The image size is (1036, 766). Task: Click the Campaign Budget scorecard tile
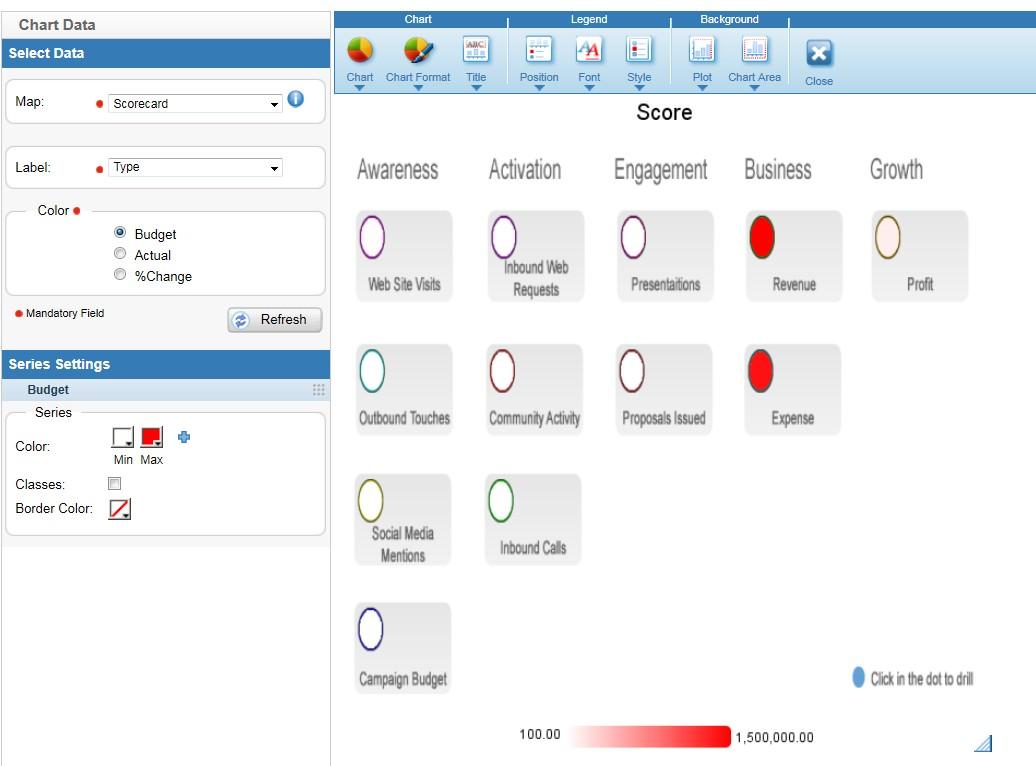pyautogui.click(x=402, y=648)
